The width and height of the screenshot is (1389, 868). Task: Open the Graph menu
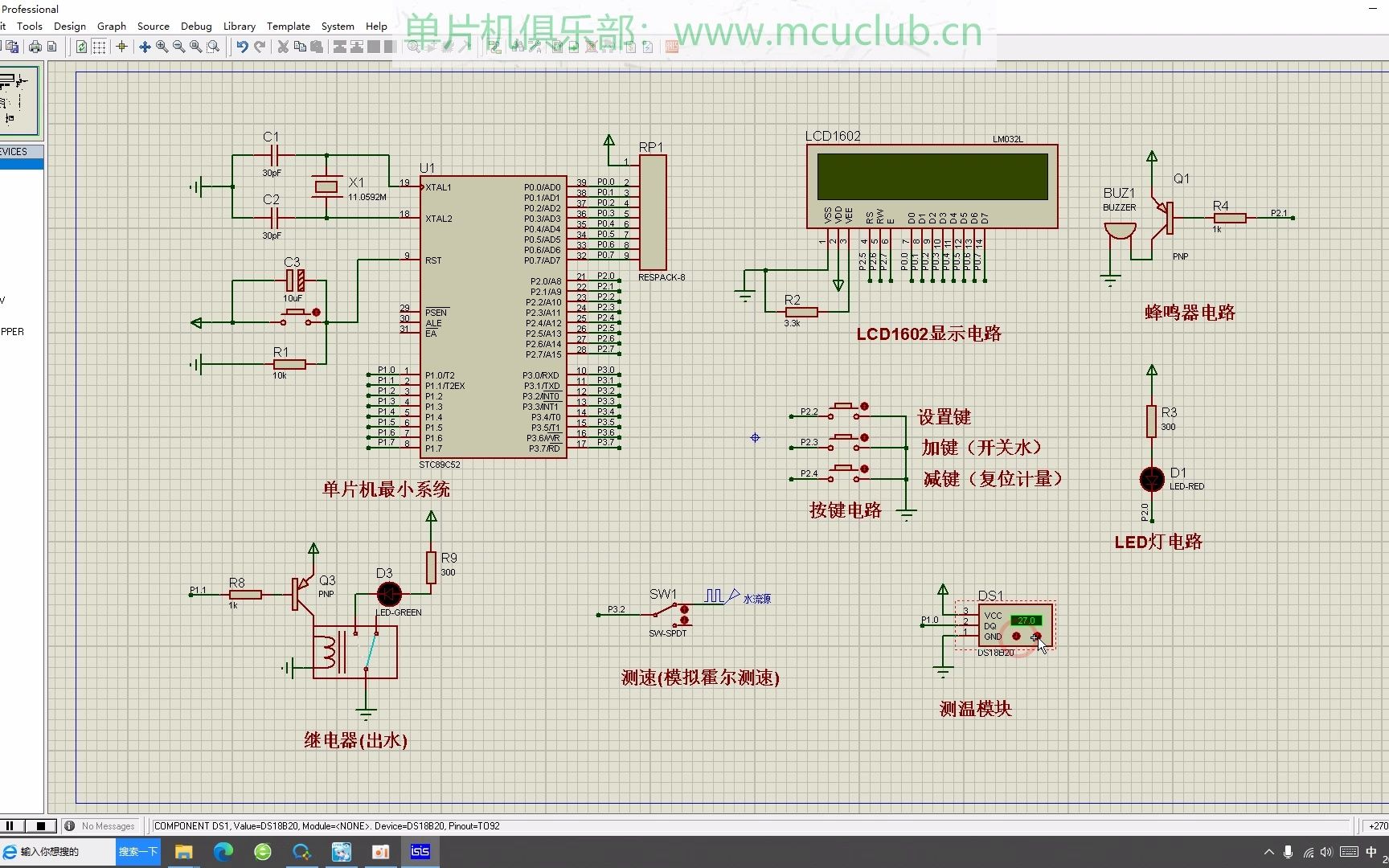click(x=112, y=26)
